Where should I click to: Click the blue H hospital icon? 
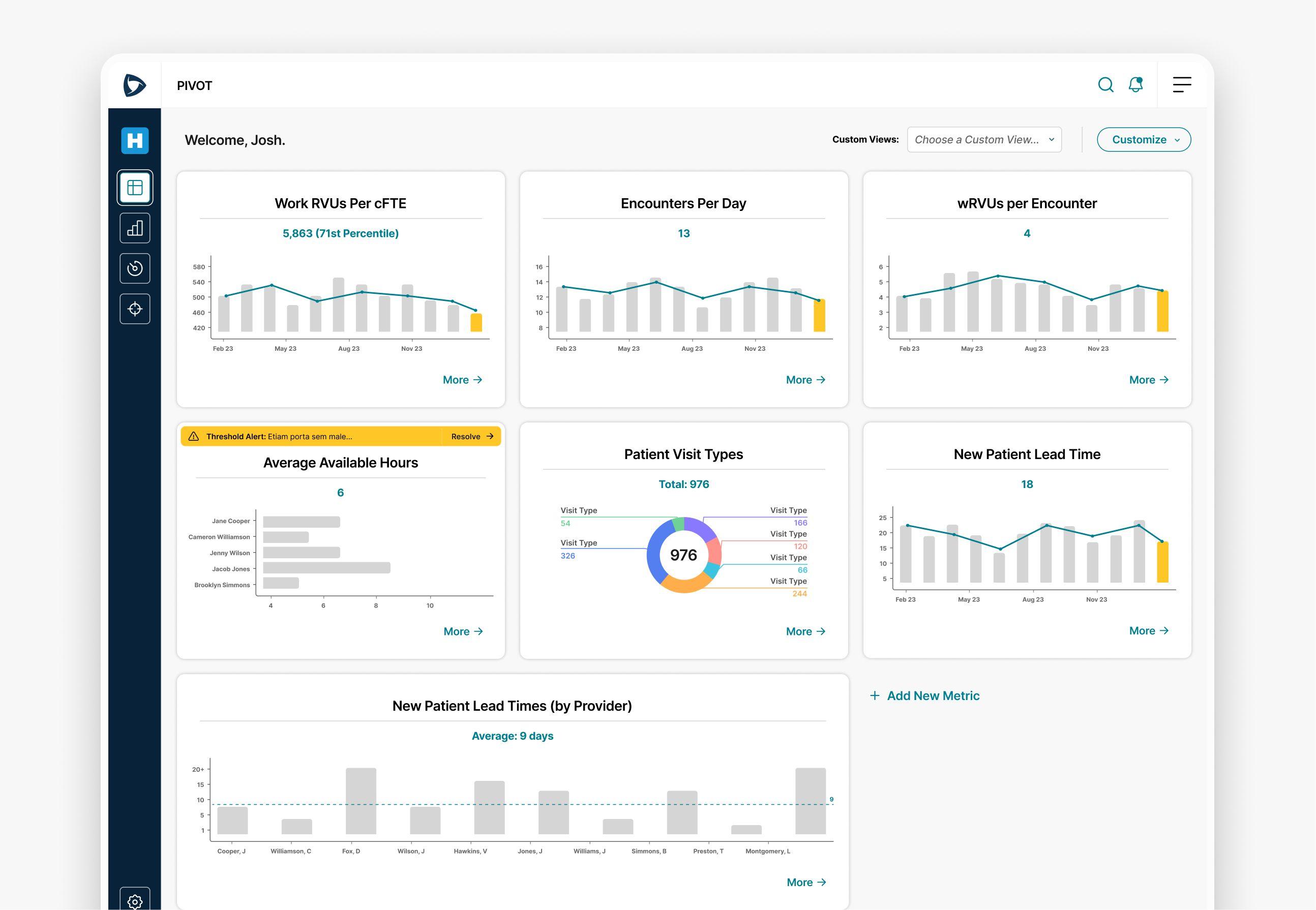click(x=135, y=140)
